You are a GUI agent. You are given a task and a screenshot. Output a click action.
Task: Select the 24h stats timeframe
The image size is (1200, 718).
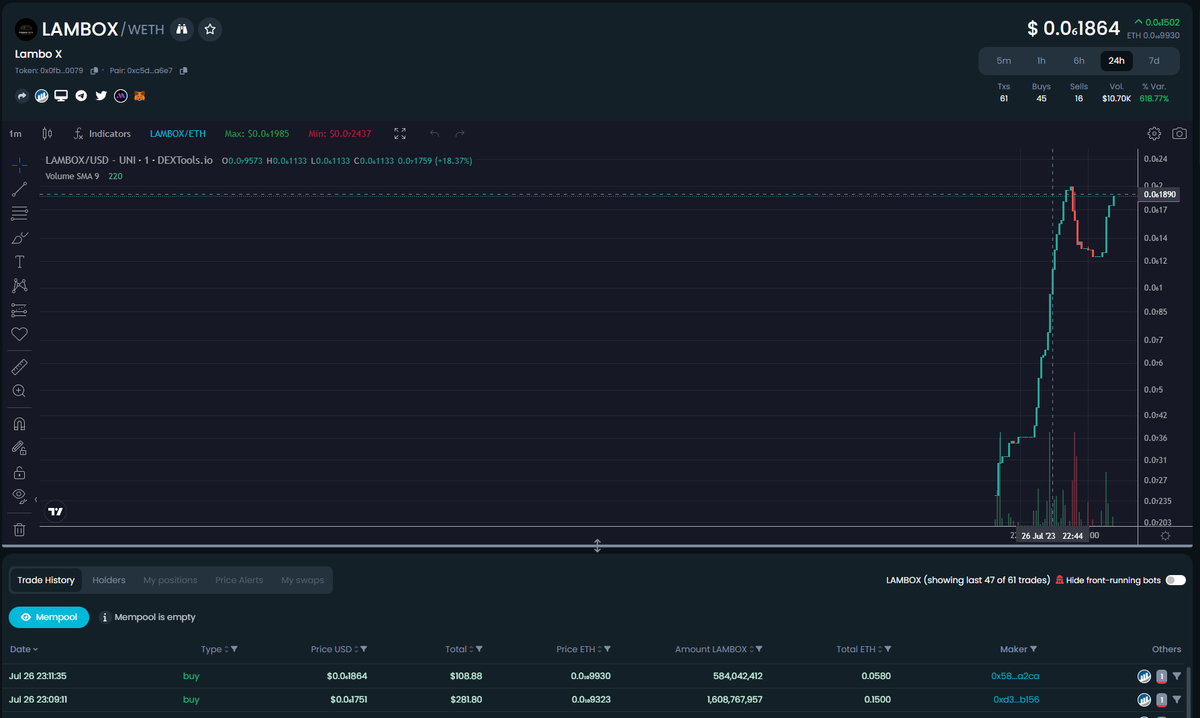[x=1116, y=60]
